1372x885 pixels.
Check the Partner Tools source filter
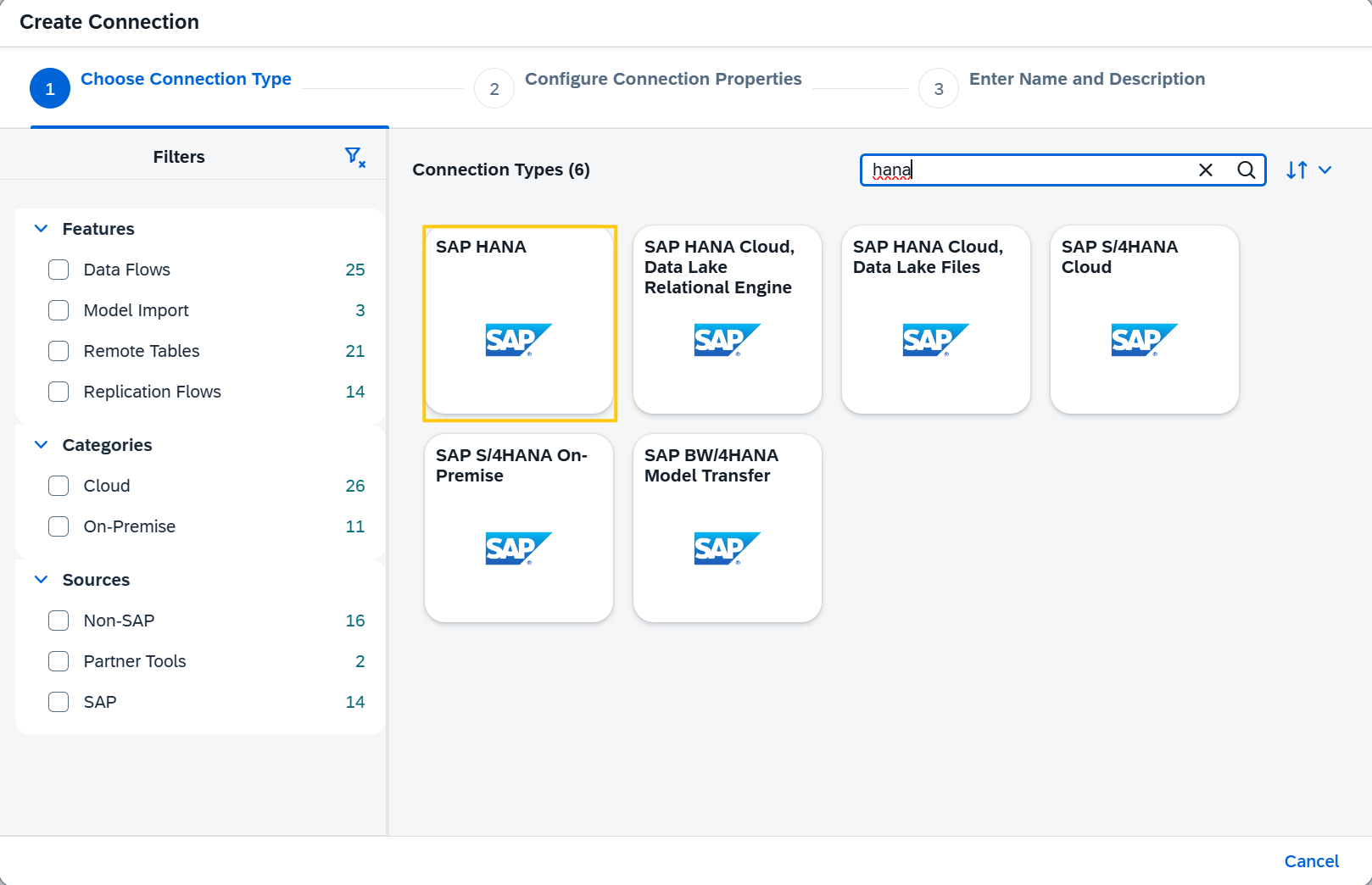pyautogui.click(x=59, y=661)
